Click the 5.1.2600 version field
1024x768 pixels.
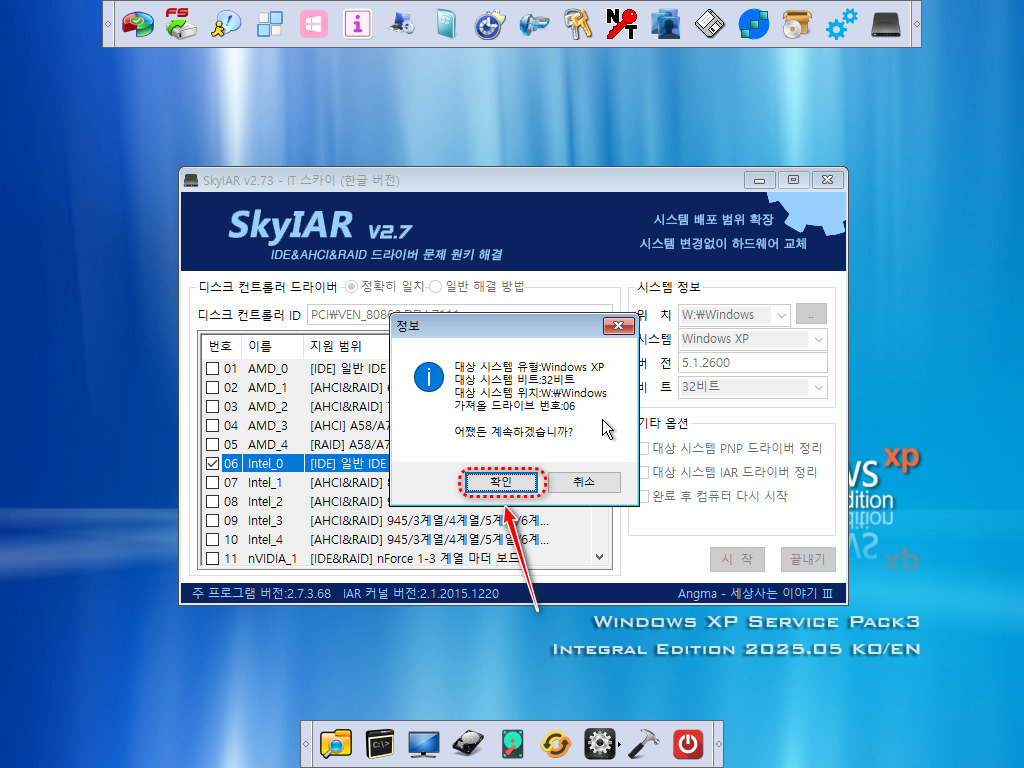tap(753, 363)
